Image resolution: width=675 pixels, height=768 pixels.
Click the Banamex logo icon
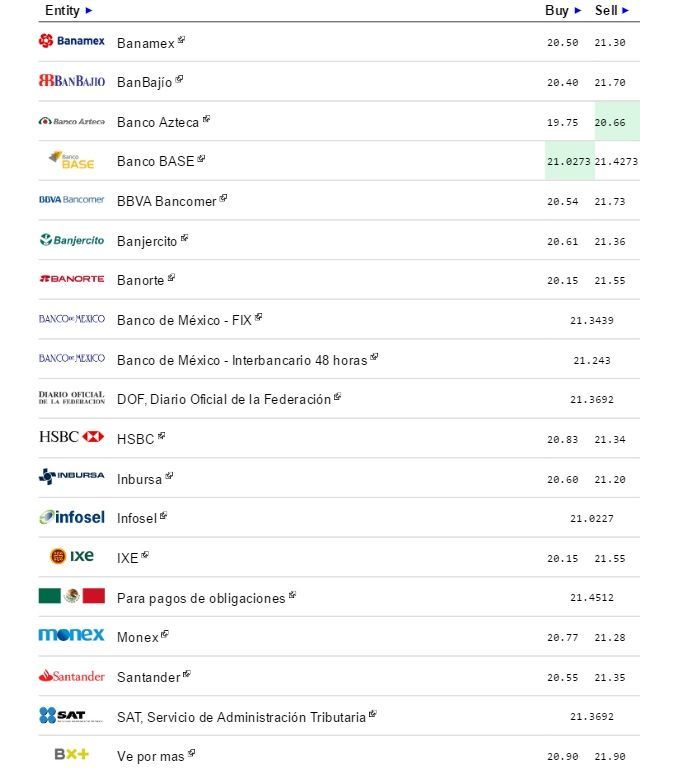(71, 41)
